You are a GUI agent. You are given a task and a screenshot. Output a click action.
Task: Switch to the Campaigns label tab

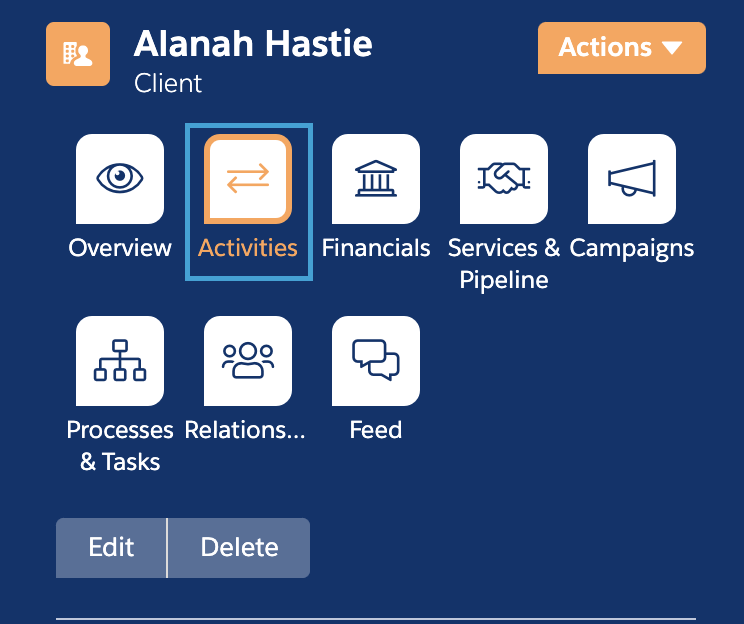[x=632, y=250]
